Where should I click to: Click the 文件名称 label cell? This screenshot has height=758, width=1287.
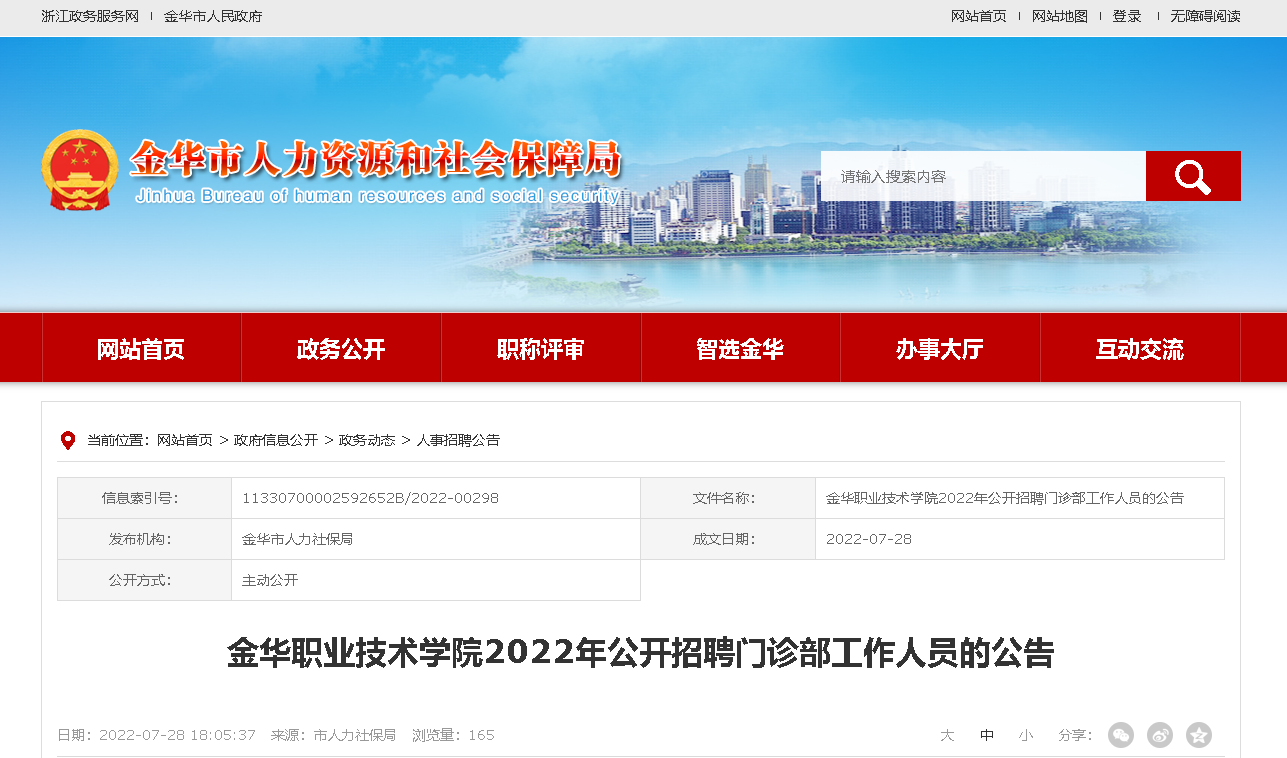728,498
